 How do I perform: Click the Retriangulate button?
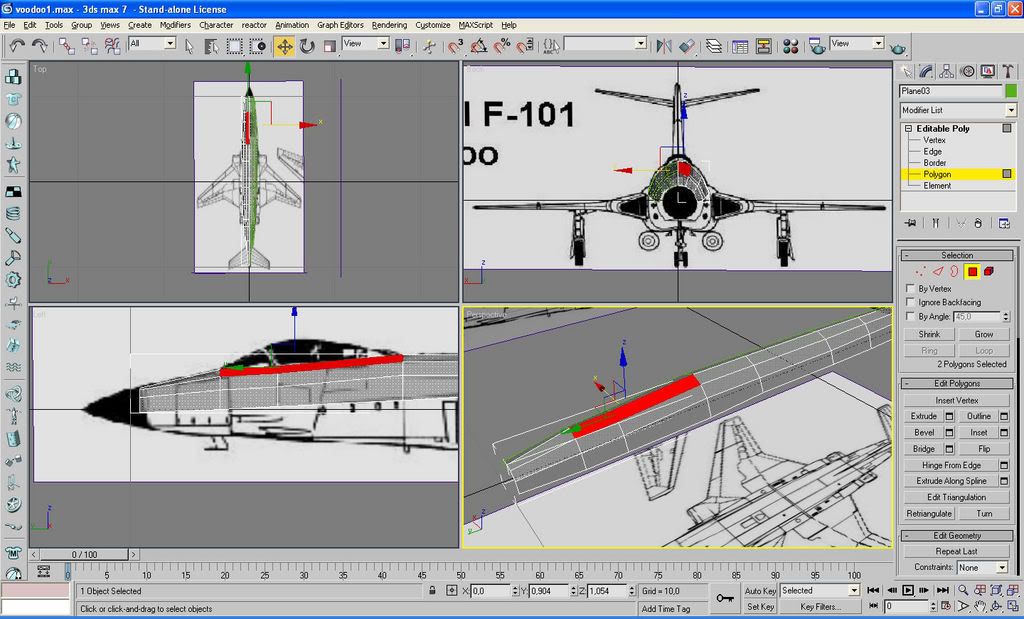[x=929, y=513]
